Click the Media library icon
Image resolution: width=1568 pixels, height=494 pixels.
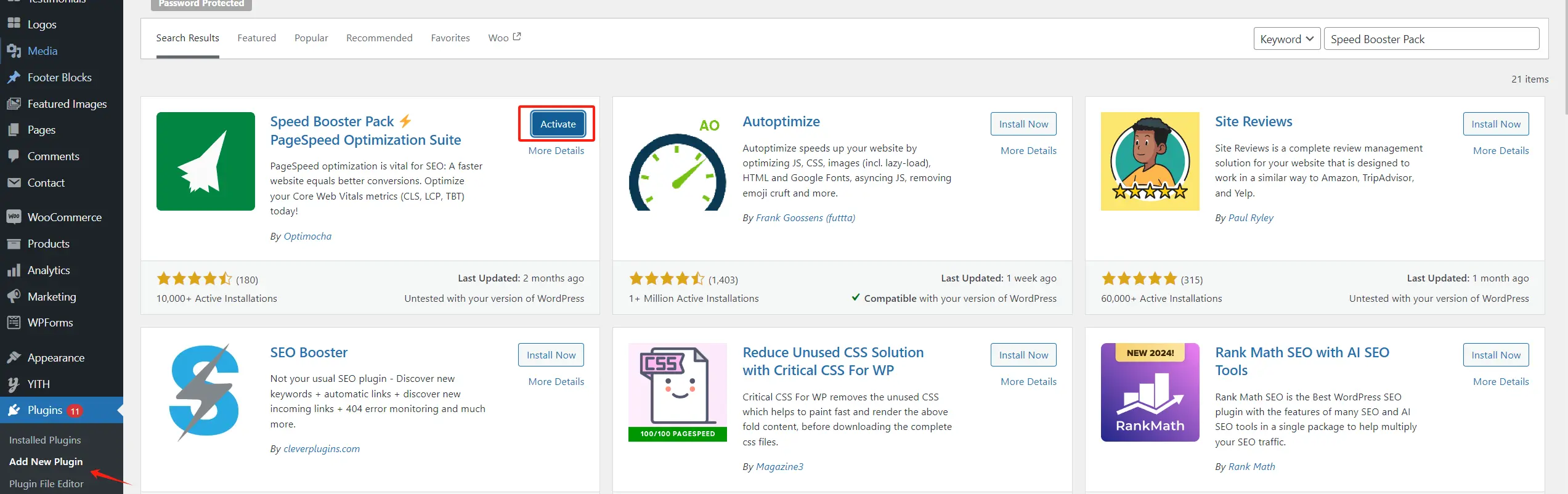point(14,51)
